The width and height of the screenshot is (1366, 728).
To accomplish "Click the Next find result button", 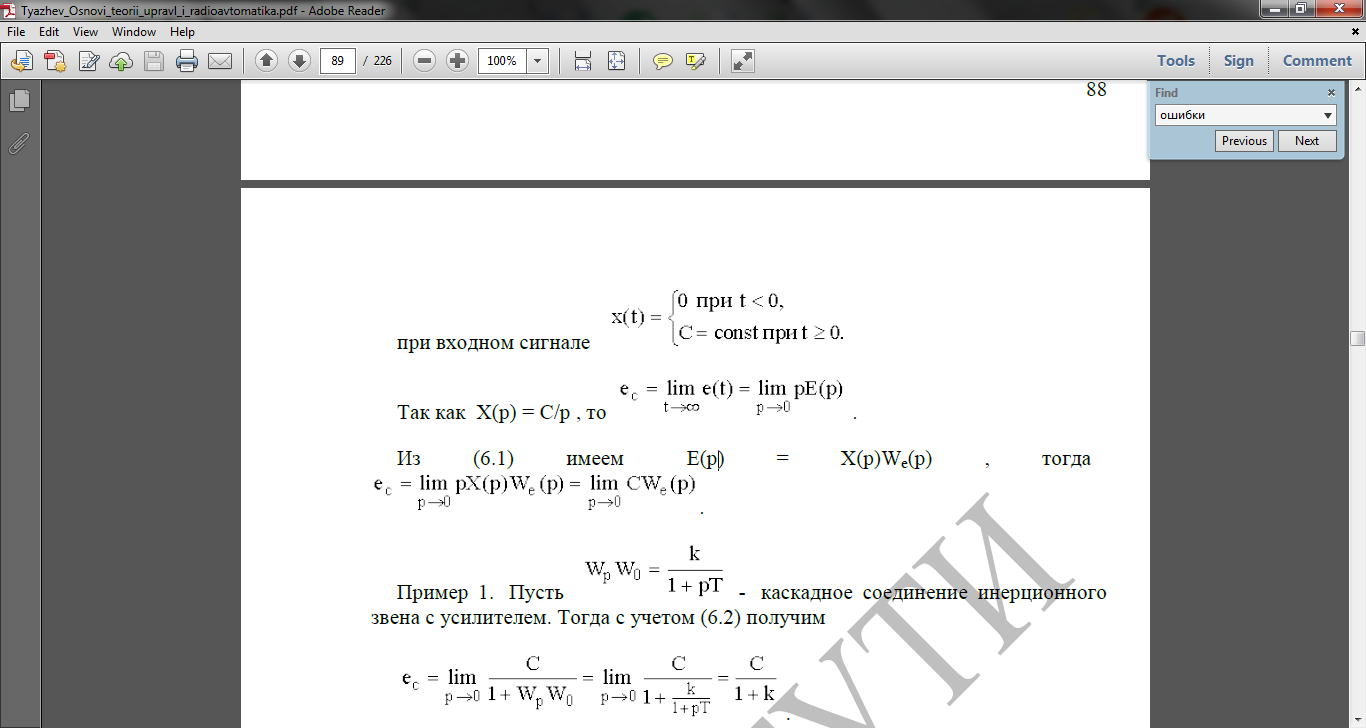I will (x=1307, y=141).
